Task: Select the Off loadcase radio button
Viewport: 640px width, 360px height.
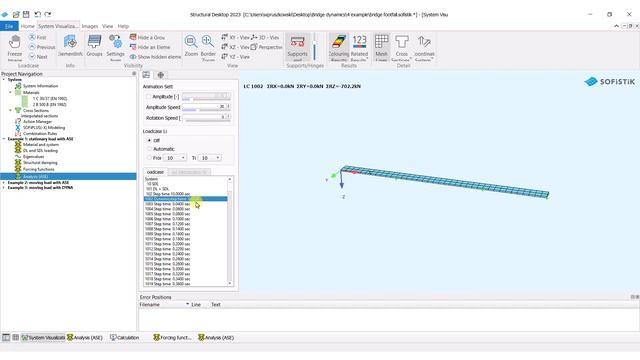Action: point(149,140)
